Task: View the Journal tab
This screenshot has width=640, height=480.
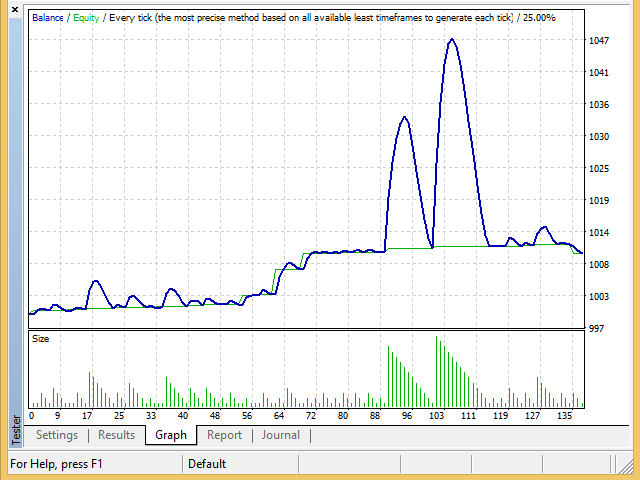Action: (x=281, y=435)
